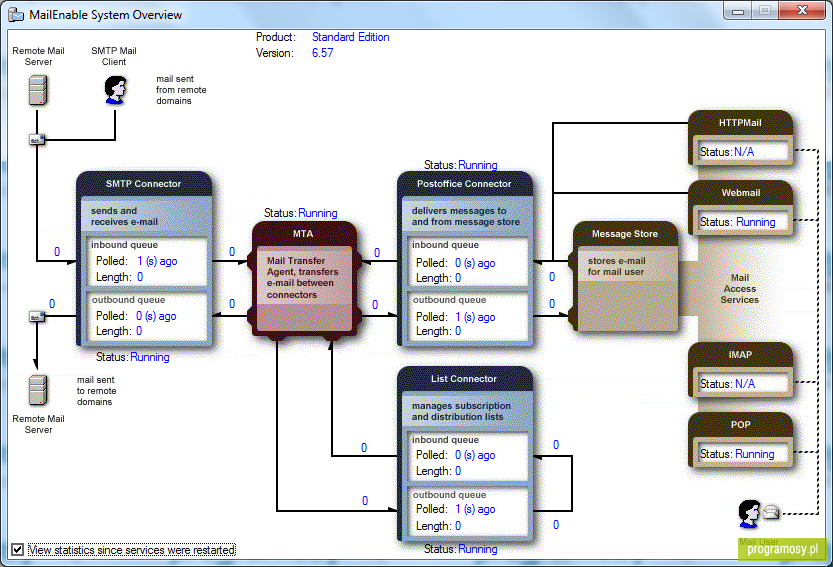This screenshot has width=833, height=567.
Task: Click Postoffice inbound queue Length value
Action: 458,278
